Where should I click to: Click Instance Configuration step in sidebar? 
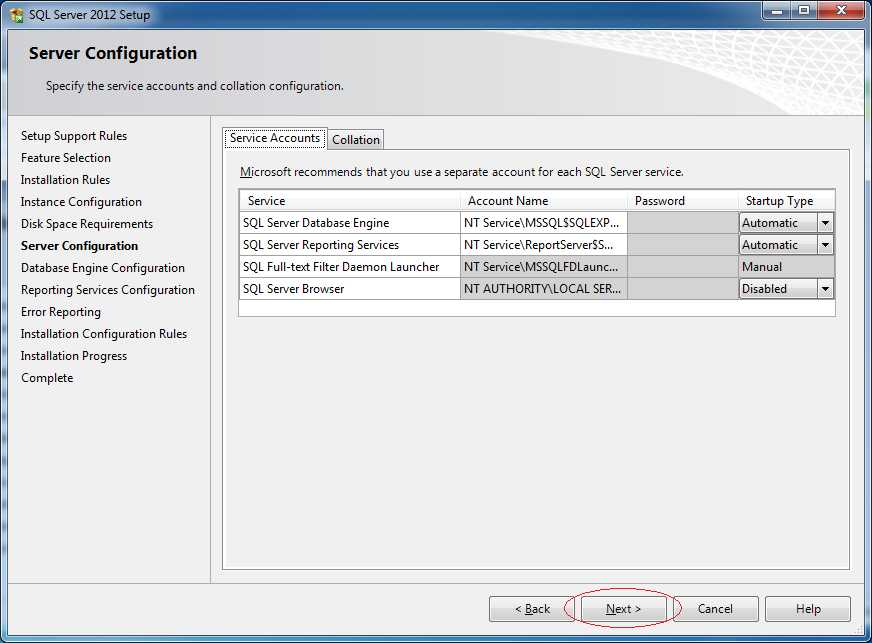81,202
